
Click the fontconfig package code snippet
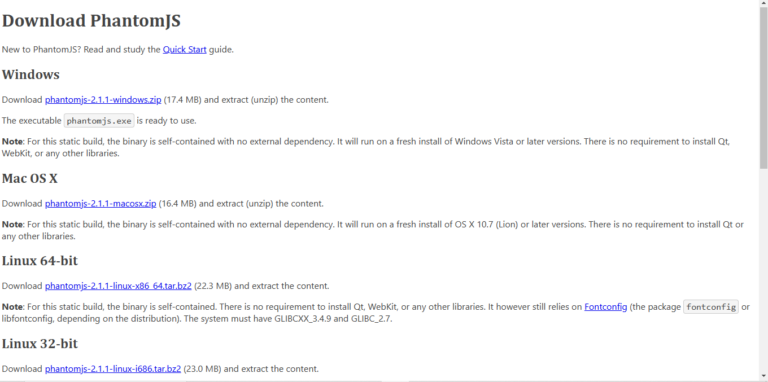point(711,307)
